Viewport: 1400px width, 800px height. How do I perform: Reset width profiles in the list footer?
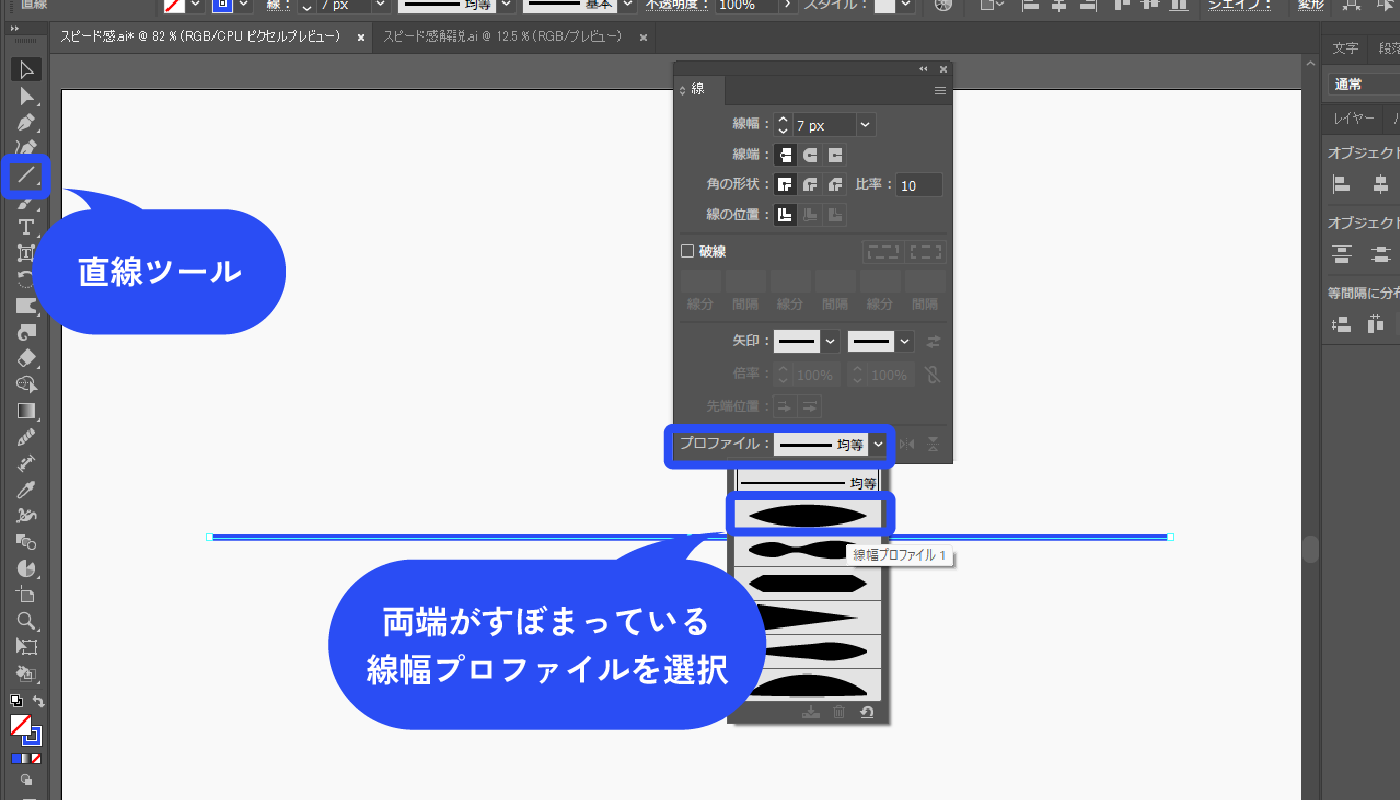point(867,712)
